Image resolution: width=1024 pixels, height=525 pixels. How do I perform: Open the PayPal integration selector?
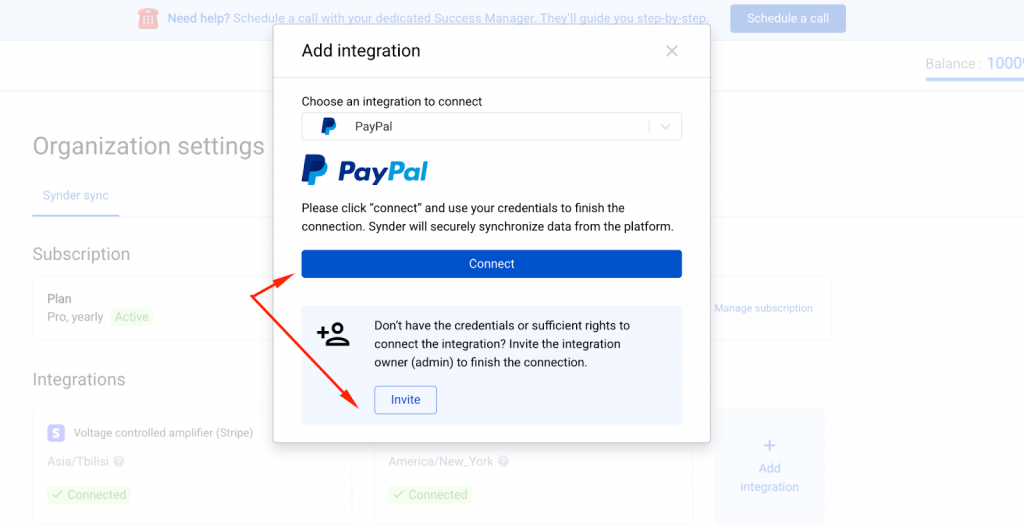(491, 127)
